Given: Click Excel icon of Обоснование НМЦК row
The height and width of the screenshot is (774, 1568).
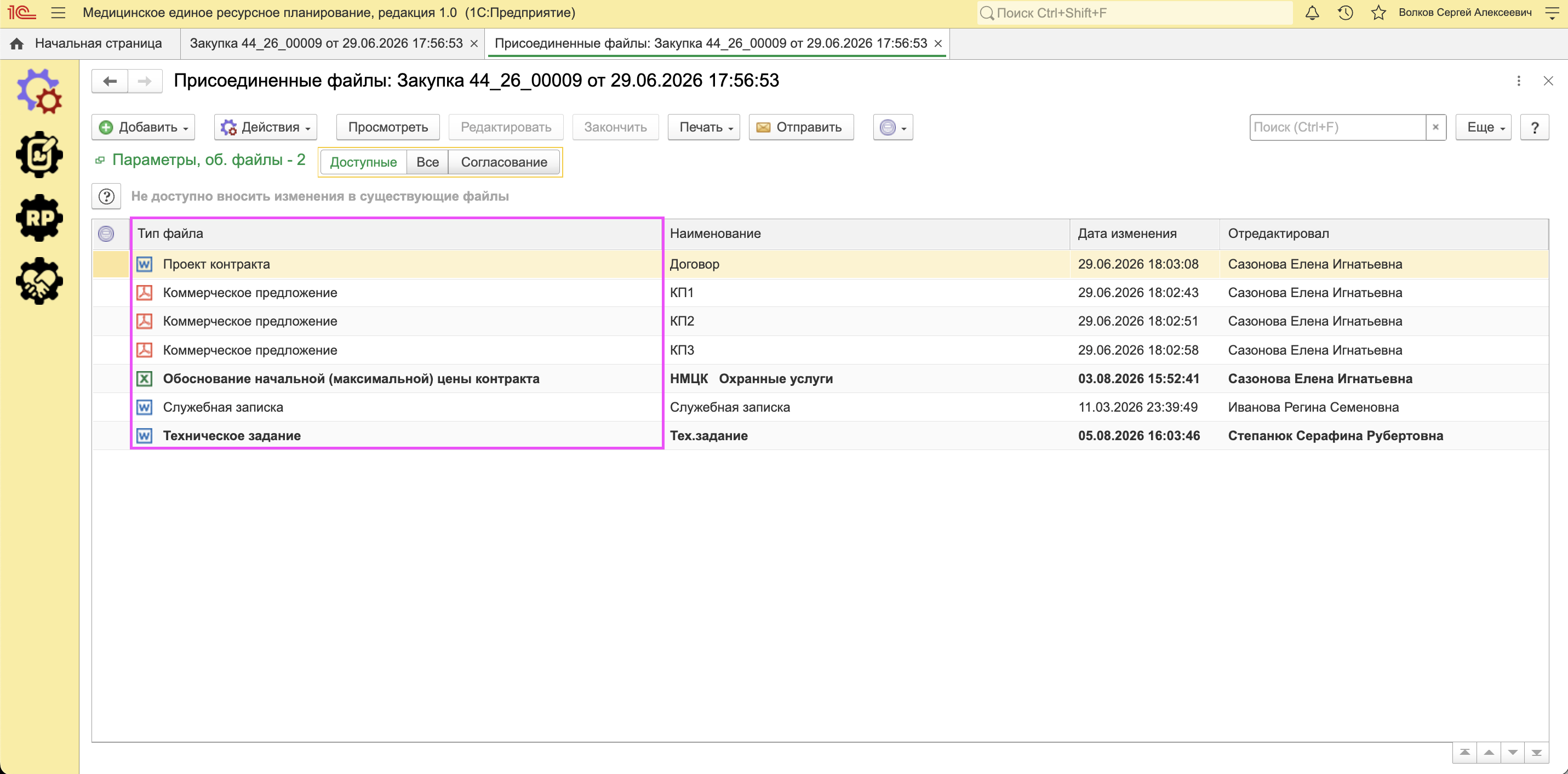Looking at the screenshot, I should pyautogui.click(x=144, y=379).
